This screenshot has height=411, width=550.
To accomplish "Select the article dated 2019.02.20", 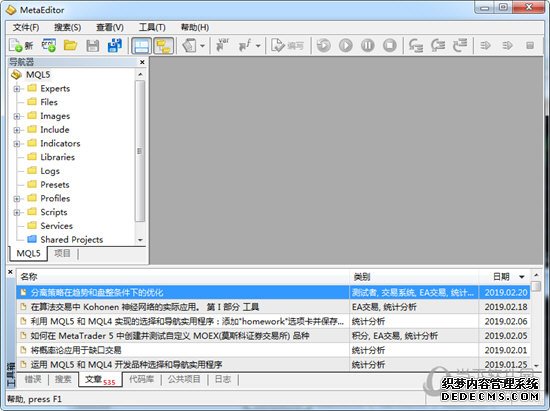I will [273, 292].
